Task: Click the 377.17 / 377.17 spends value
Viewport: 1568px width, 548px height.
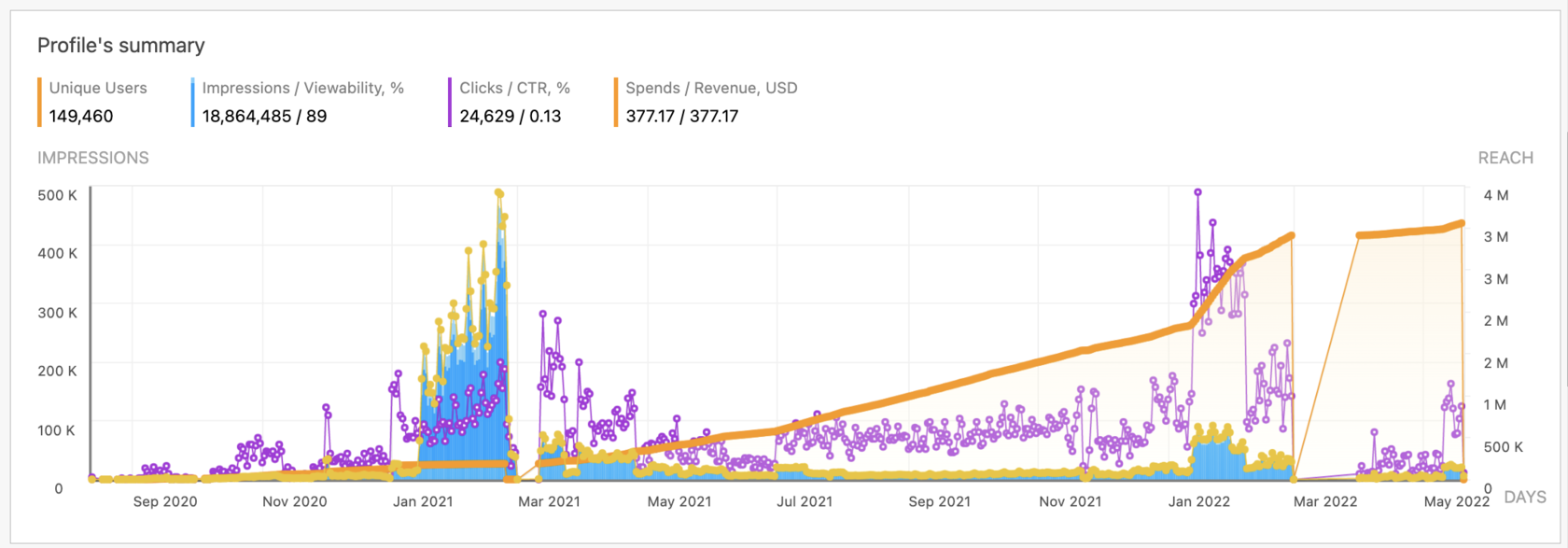Action: tap(681, 117)
